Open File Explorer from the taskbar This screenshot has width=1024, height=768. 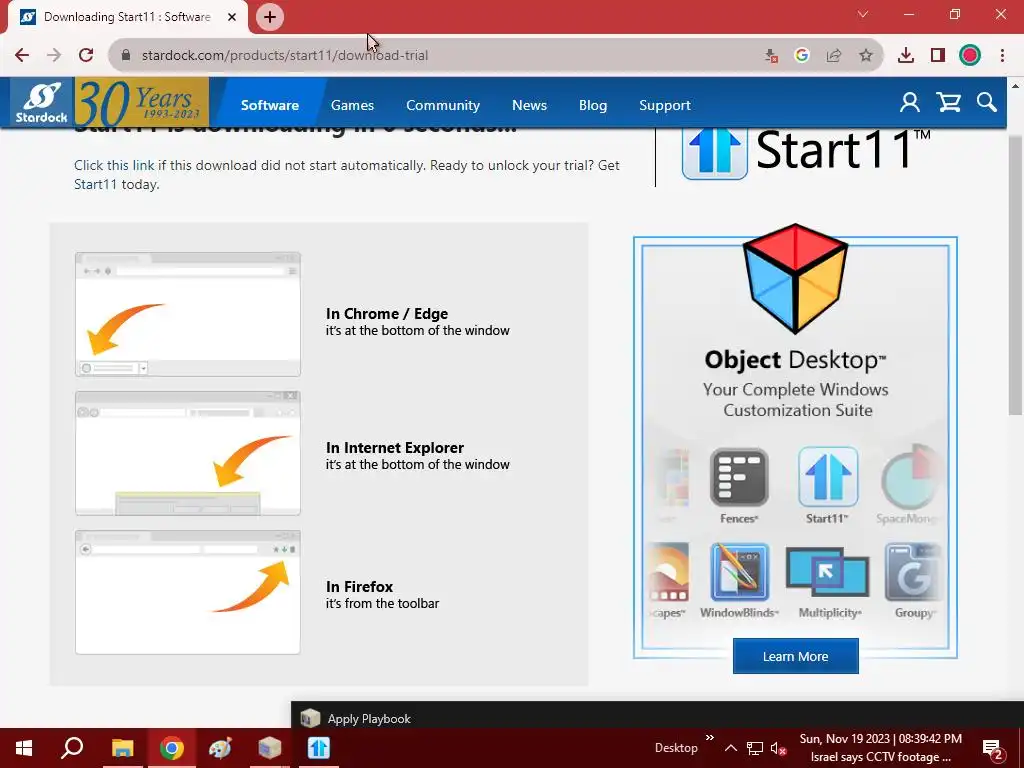click(122, 748)
